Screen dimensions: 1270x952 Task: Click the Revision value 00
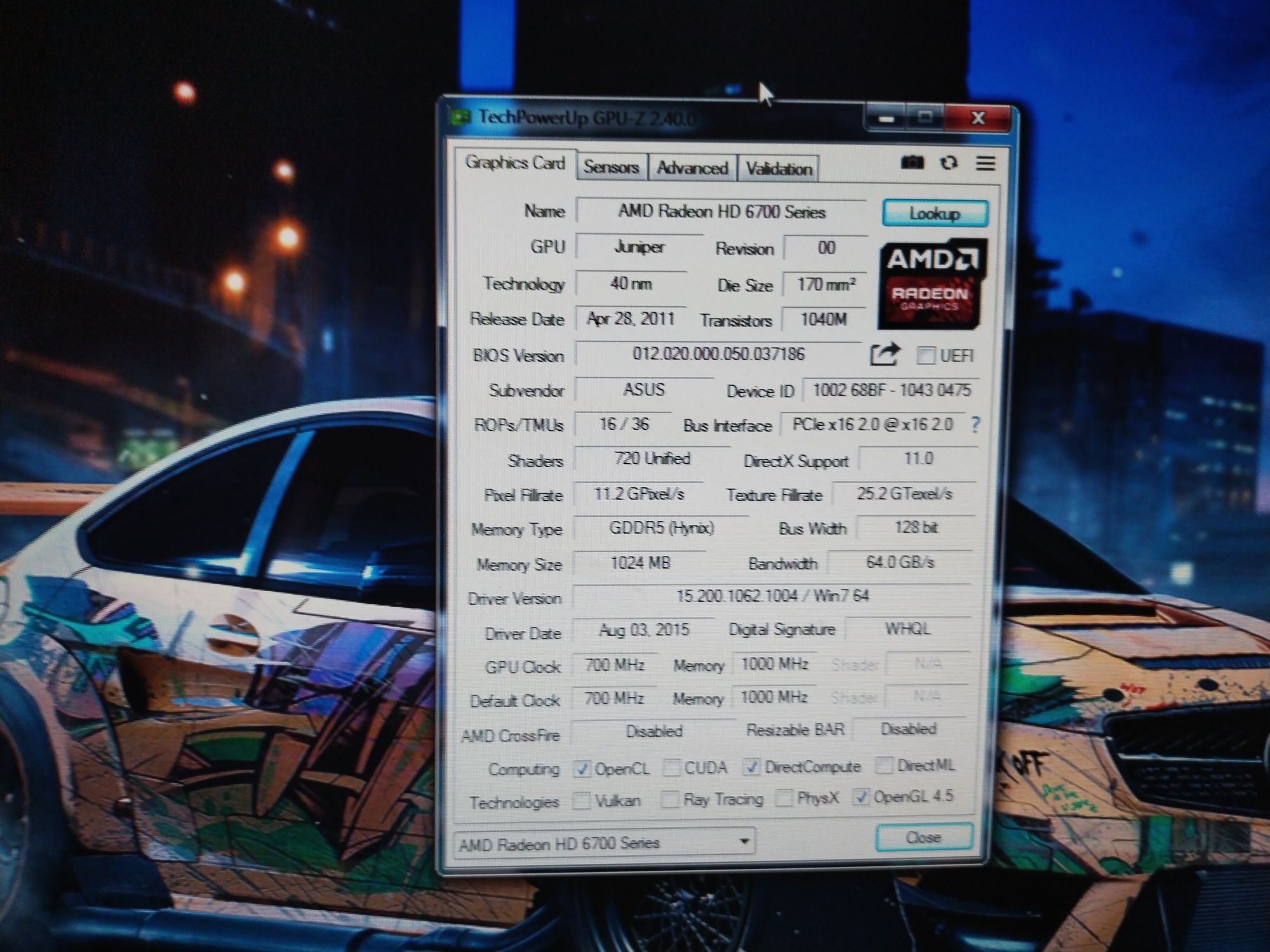(826, 248)
